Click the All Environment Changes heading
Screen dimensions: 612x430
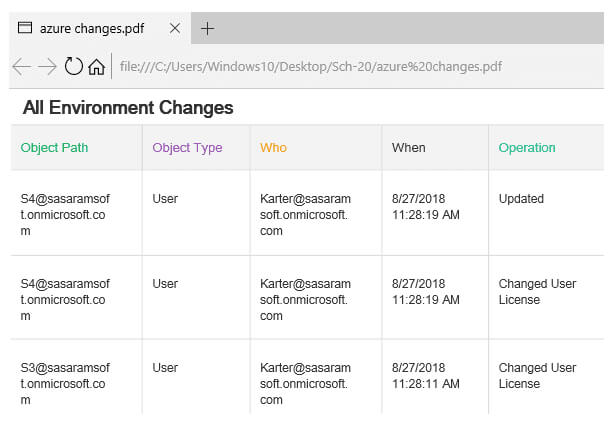[x=128, y=108]
